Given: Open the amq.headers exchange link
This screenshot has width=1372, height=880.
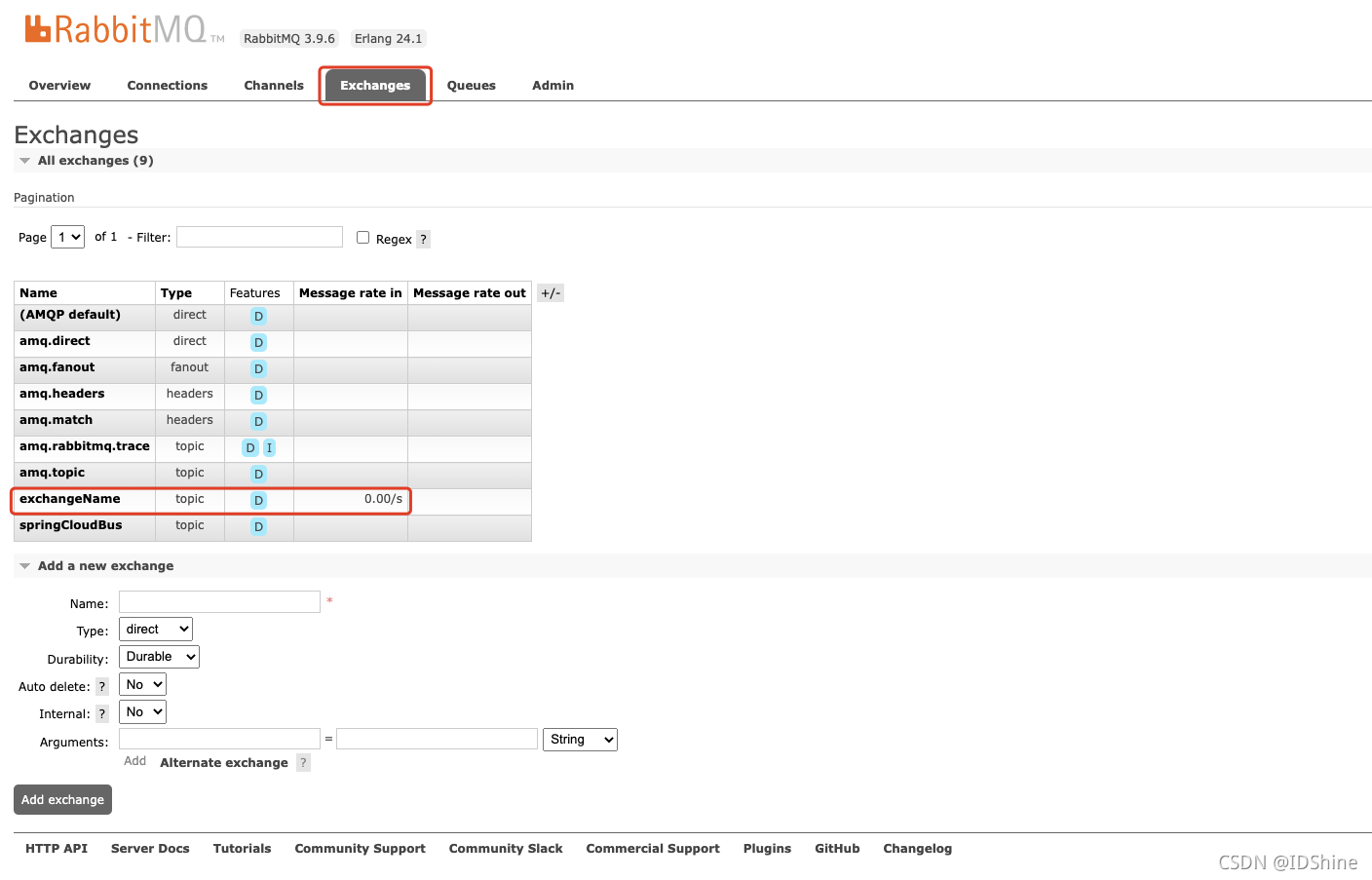Looking at the screenshot, I should (61, 394).
